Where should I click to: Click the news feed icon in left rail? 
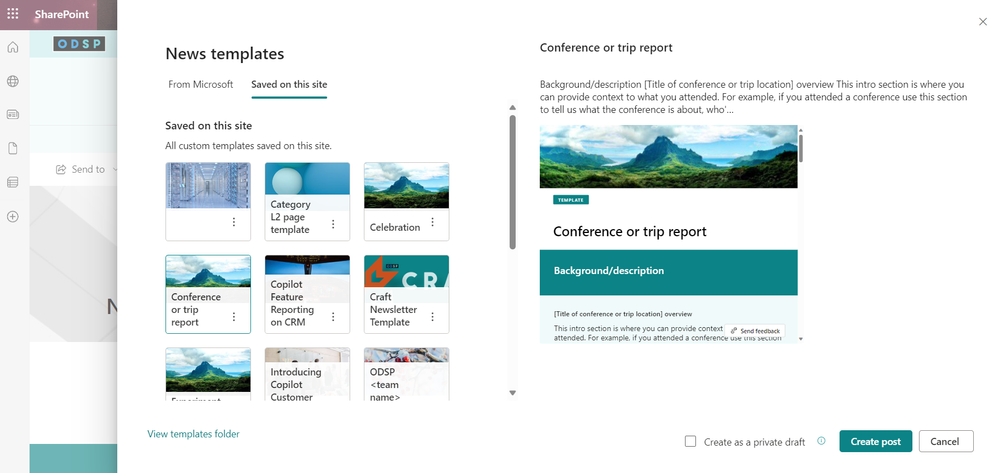(x=13, y=115)
